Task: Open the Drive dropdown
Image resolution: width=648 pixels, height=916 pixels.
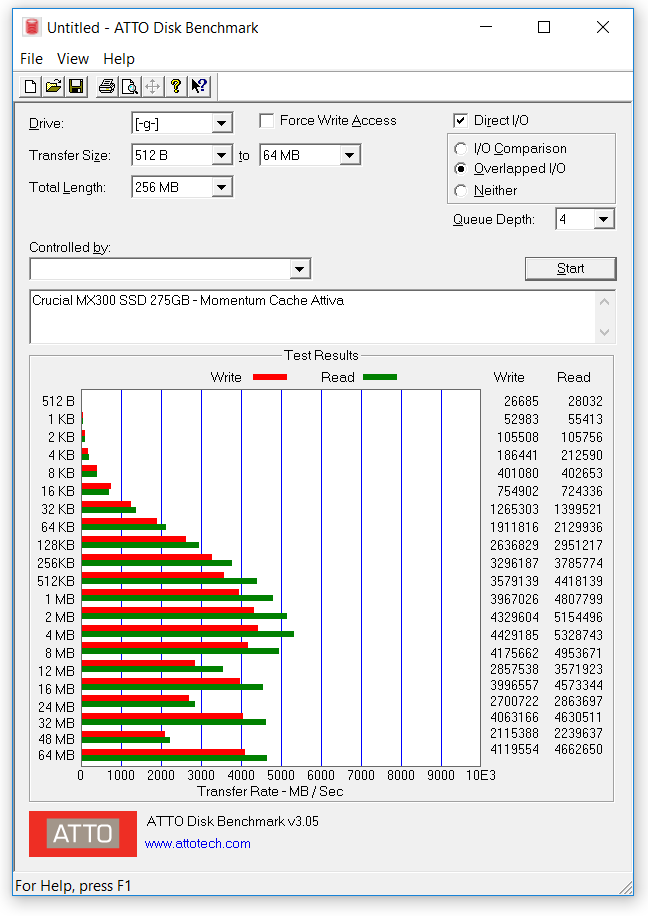Action: pos(221,123)
